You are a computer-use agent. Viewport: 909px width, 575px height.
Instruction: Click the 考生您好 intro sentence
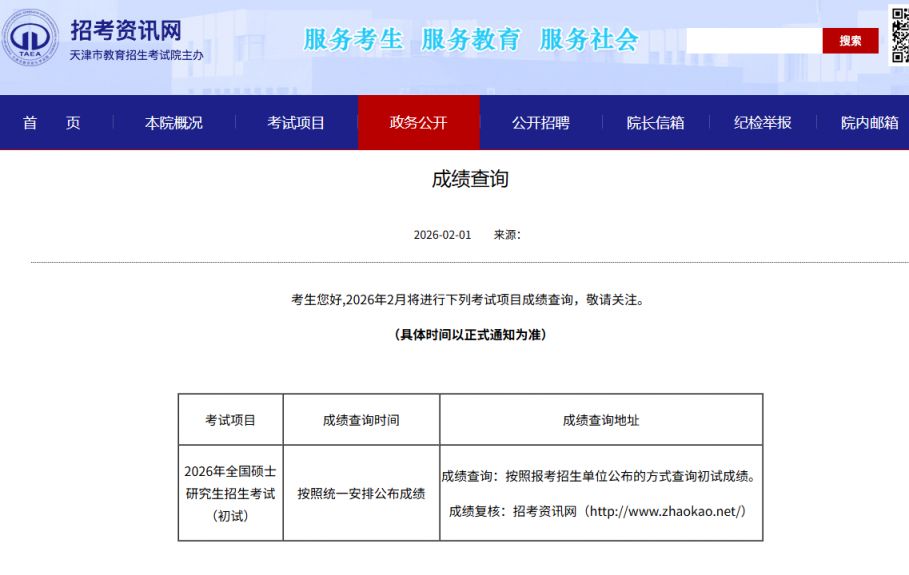[467, 300]
